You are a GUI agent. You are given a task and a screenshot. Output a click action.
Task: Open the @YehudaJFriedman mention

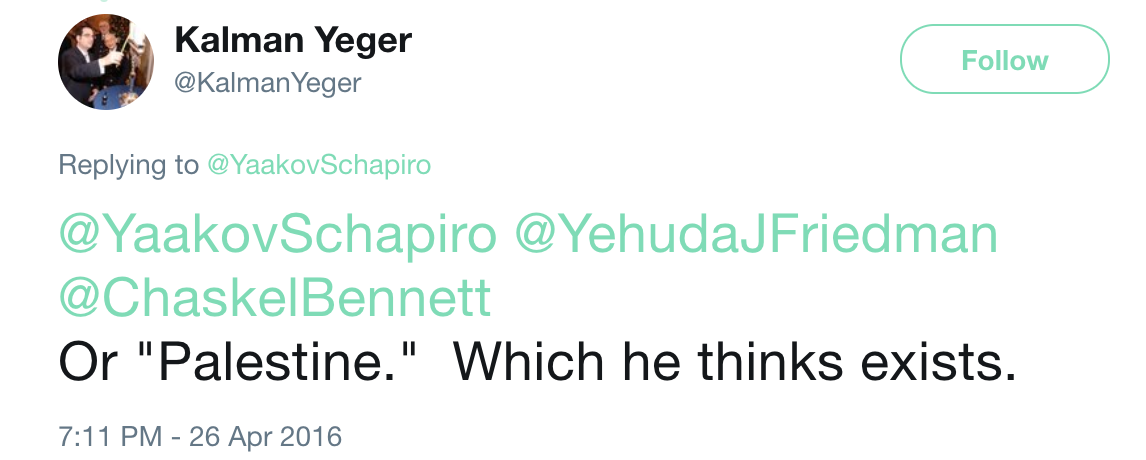click(756, 235)
